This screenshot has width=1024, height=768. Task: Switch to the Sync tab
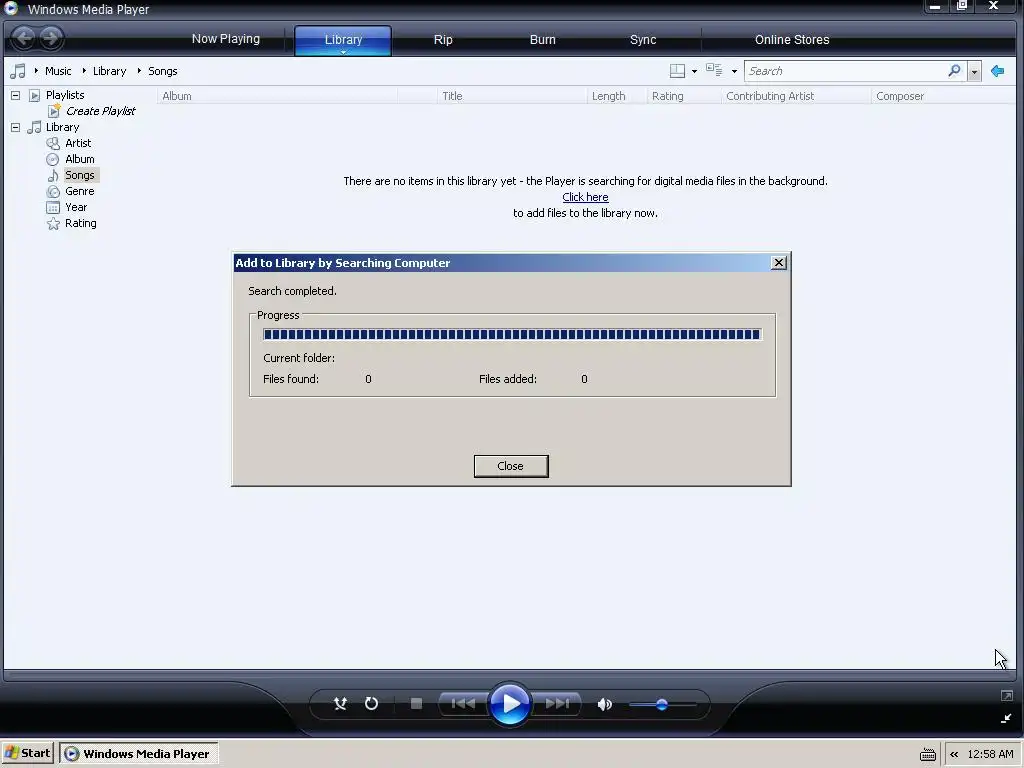click(x=643, y=39)
